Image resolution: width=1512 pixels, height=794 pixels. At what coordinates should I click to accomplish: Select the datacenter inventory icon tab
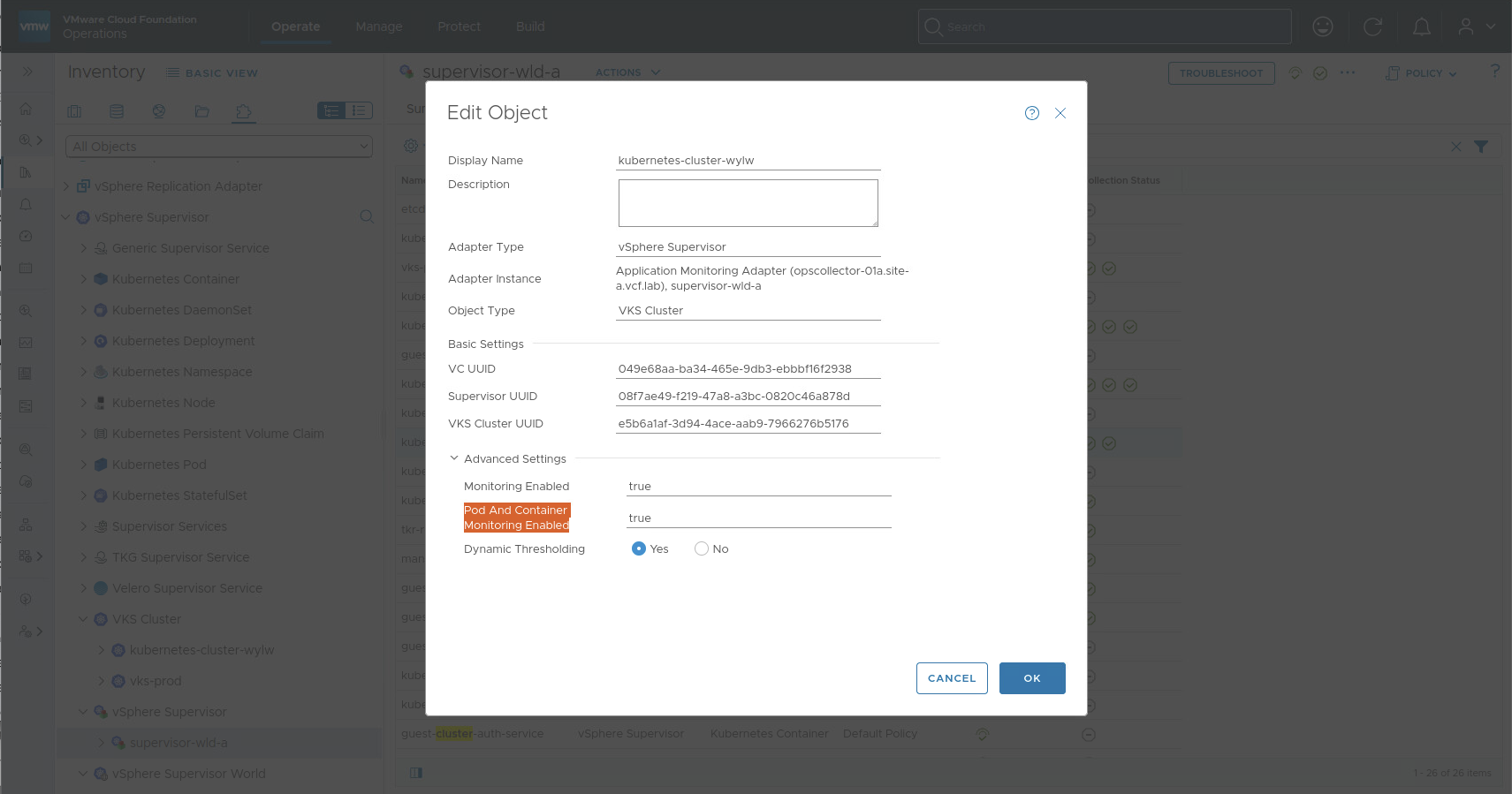pyautogui.click(x=74, y=111)
